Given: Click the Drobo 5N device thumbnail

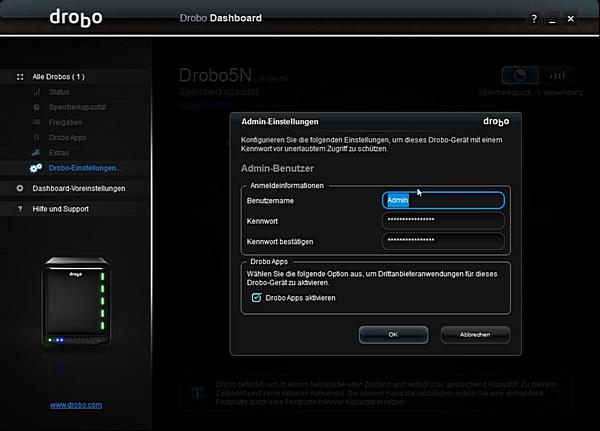Looking at the screenshot, I should [76, 301].
